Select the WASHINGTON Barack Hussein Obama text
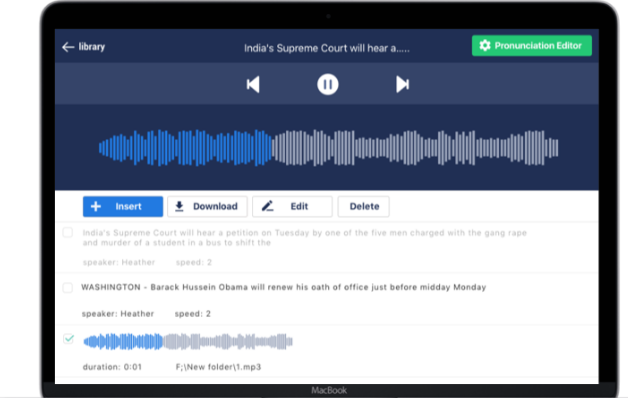The width and height of the screenshot is (628, 398). [x=284, y=287]
